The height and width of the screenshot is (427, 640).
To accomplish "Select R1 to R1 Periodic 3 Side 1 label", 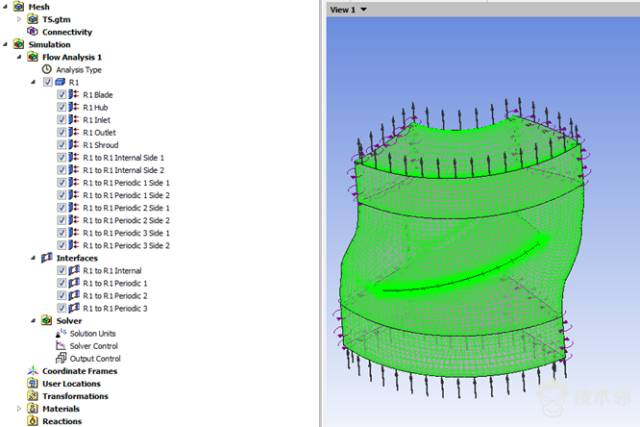I will [126, 233].
